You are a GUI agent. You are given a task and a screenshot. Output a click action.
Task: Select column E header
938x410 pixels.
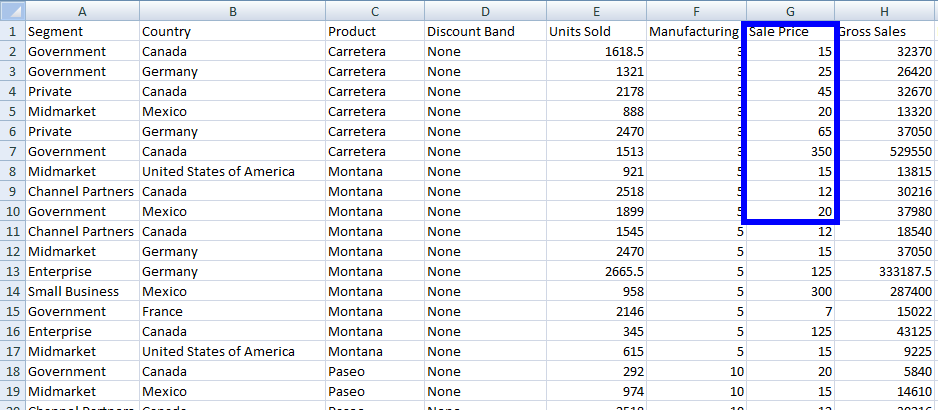[x=596, y=10]
